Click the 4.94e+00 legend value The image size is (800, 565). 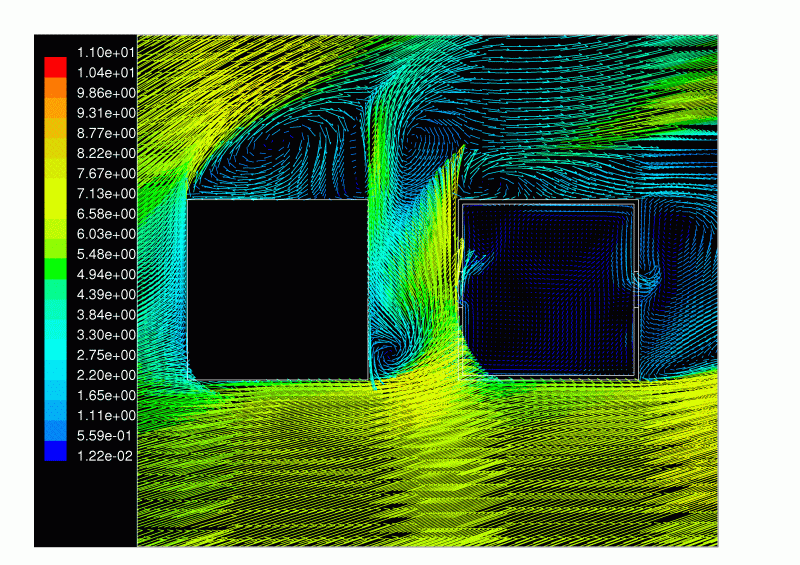[106, 274]
